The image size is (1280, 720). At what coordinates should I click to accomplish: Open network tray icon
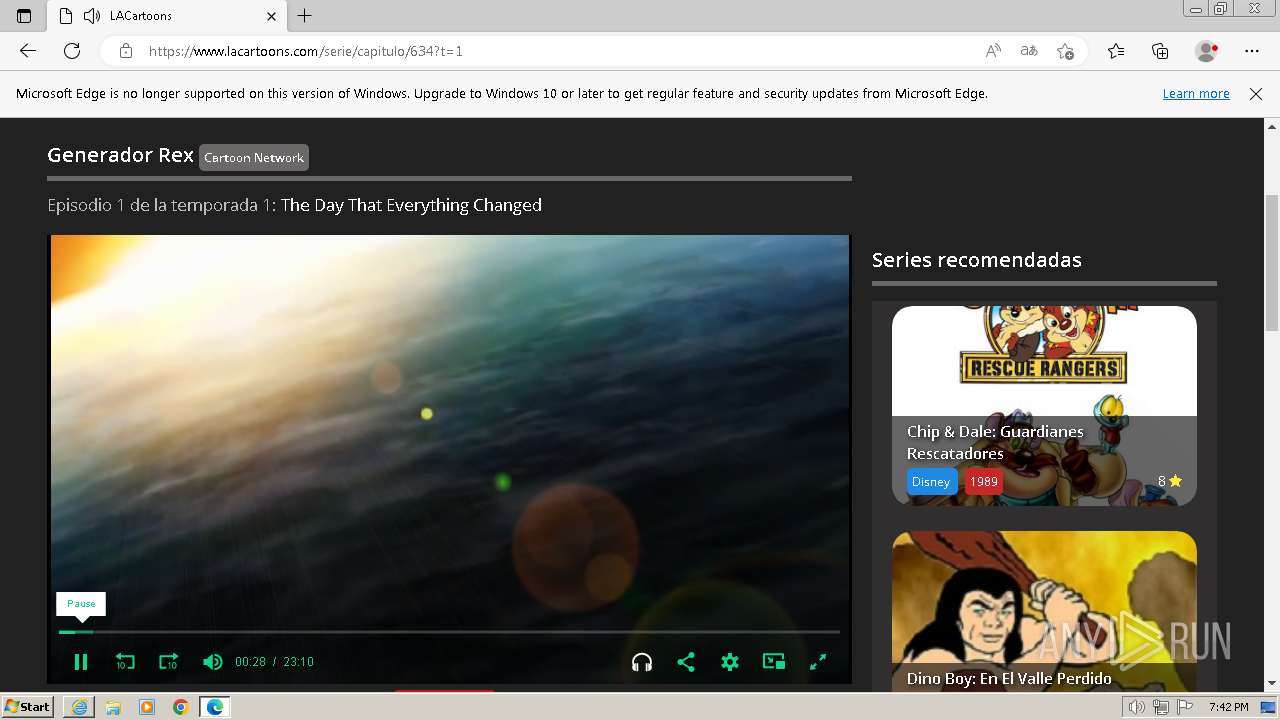pyautogui.click(x=1161, y=707)
